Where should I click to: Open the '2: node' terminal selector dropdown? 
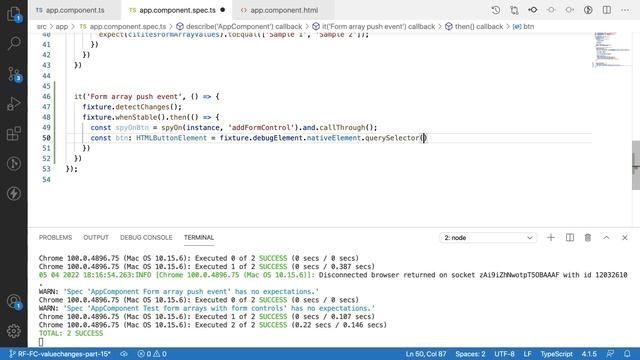pos(488,238)
